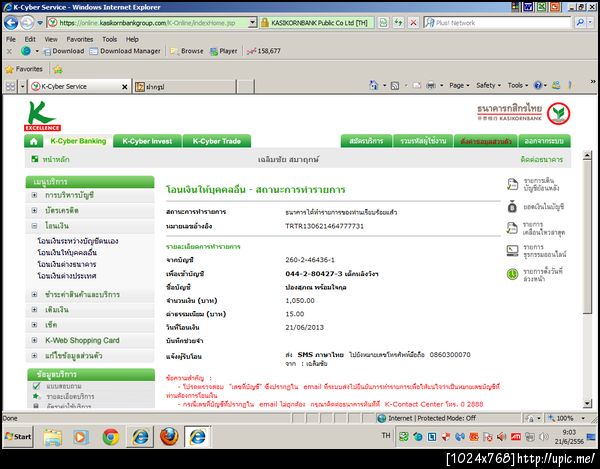This screenshot has width=600, height=469.
Task: Click the search magnifier button
Action: [x=580, y=23]
